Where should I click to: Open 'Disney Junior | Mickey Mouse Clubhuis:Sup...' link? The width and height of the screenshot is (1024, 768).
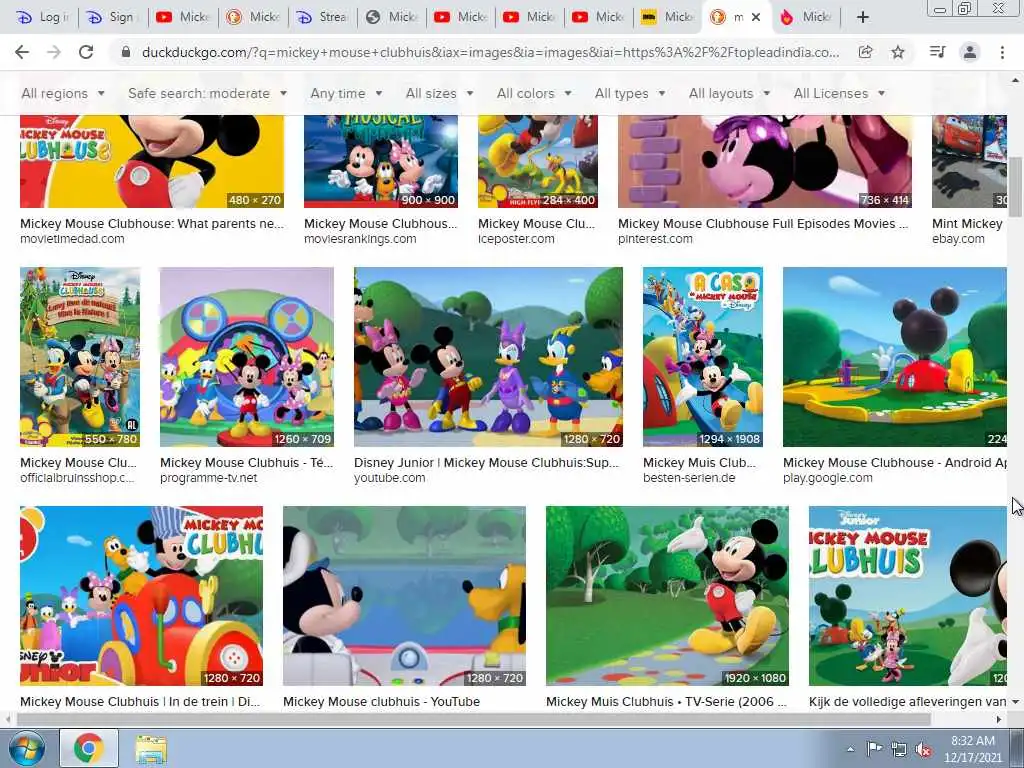(x=487, y=463)
